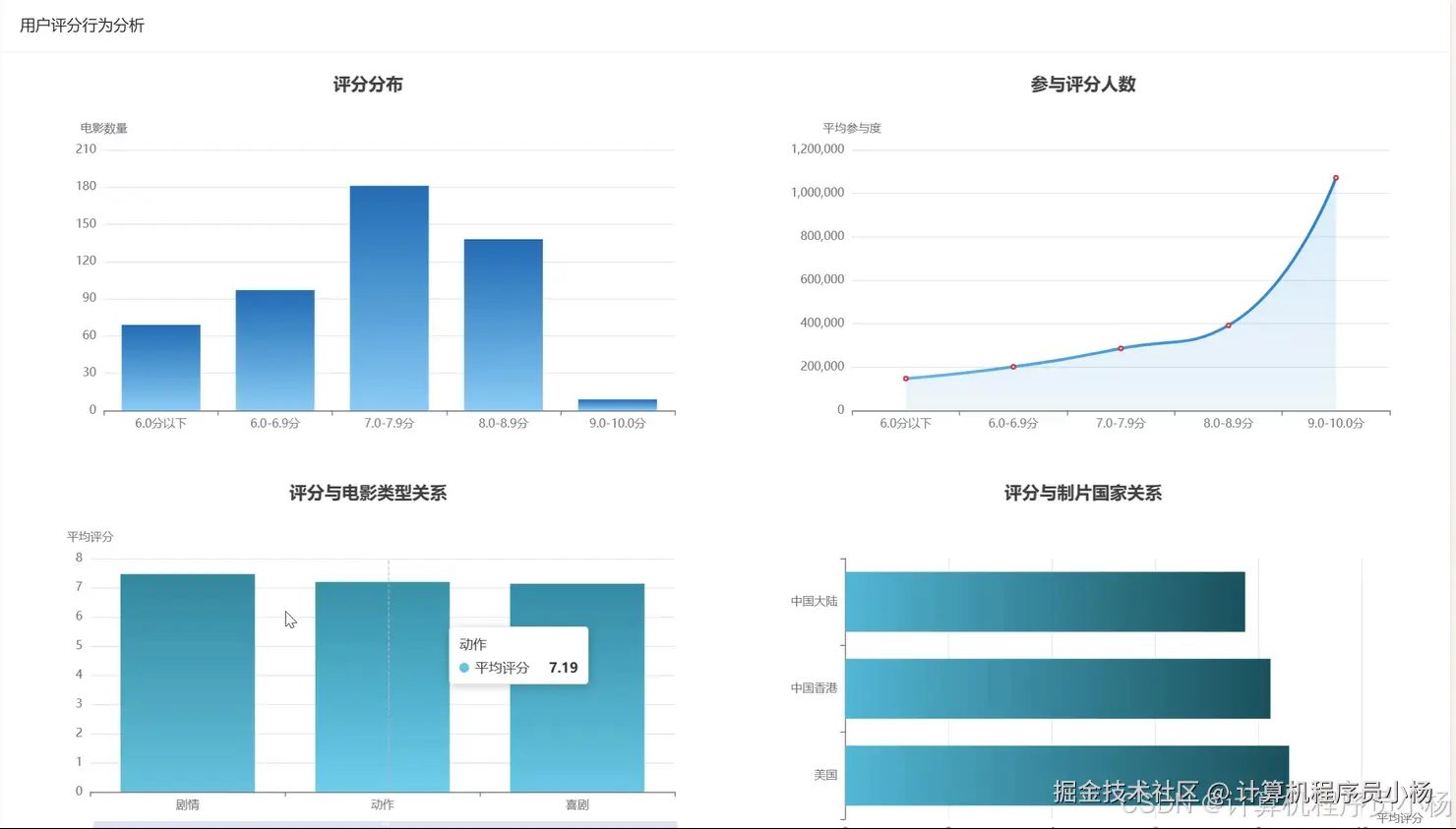The width and height of the screenshot is (1456, 829).
Task: Select the tallest 7.0-7.9分 bar in 评分分布
Action: point(390,298)
